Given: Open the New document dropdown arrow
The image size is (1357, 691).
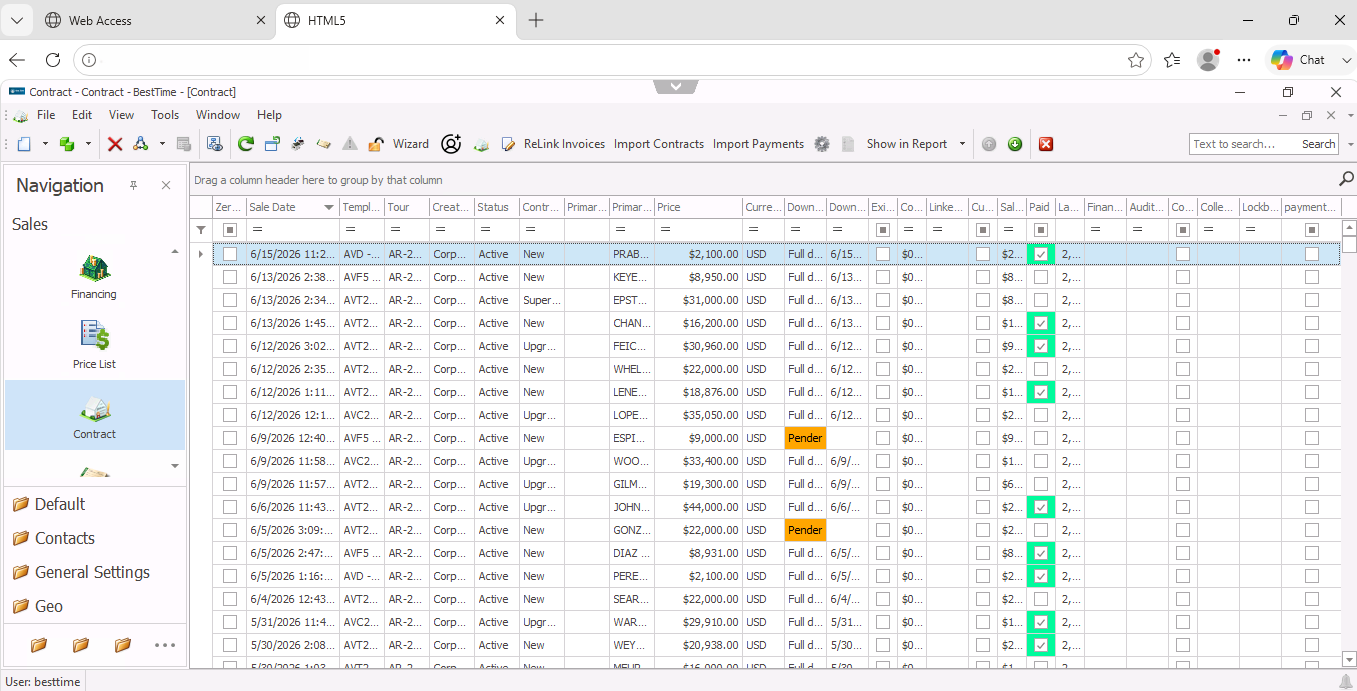Looking at the screenshot, I should click(44, 144).
